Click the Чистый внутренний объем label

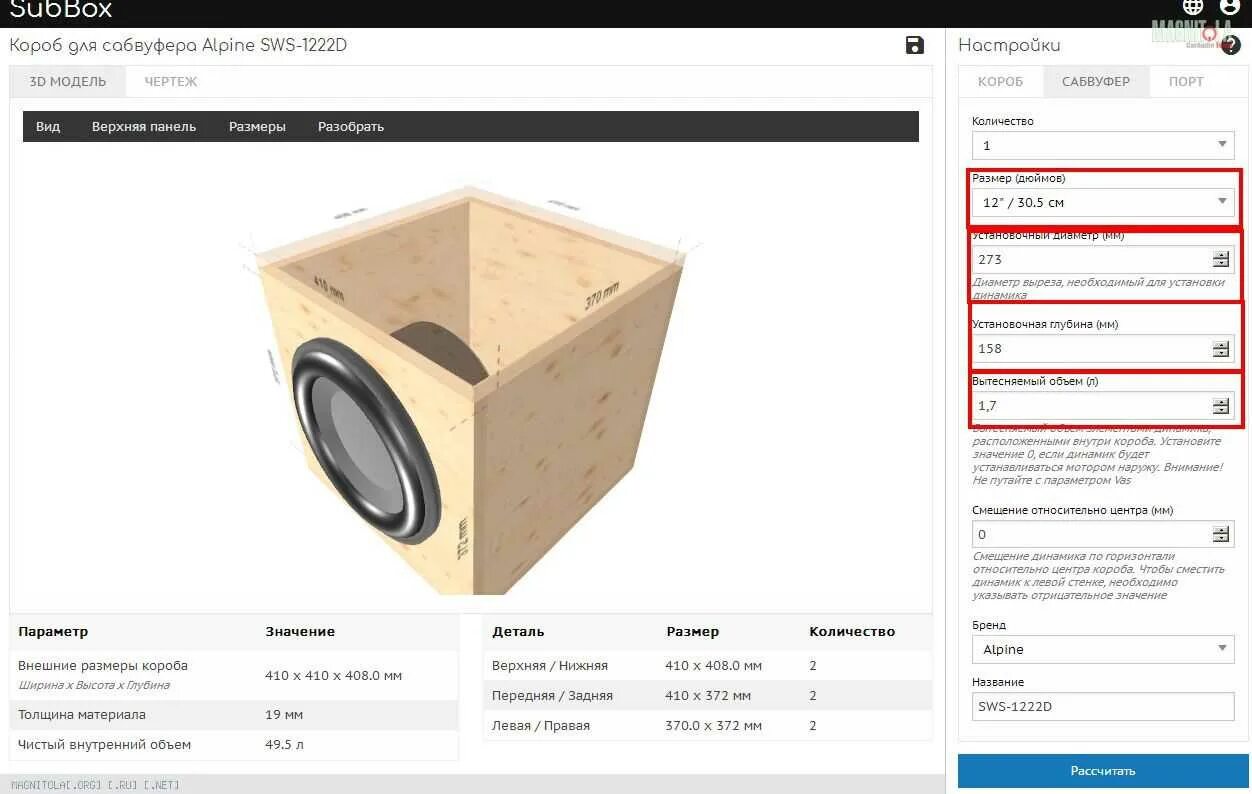[105, 745]
